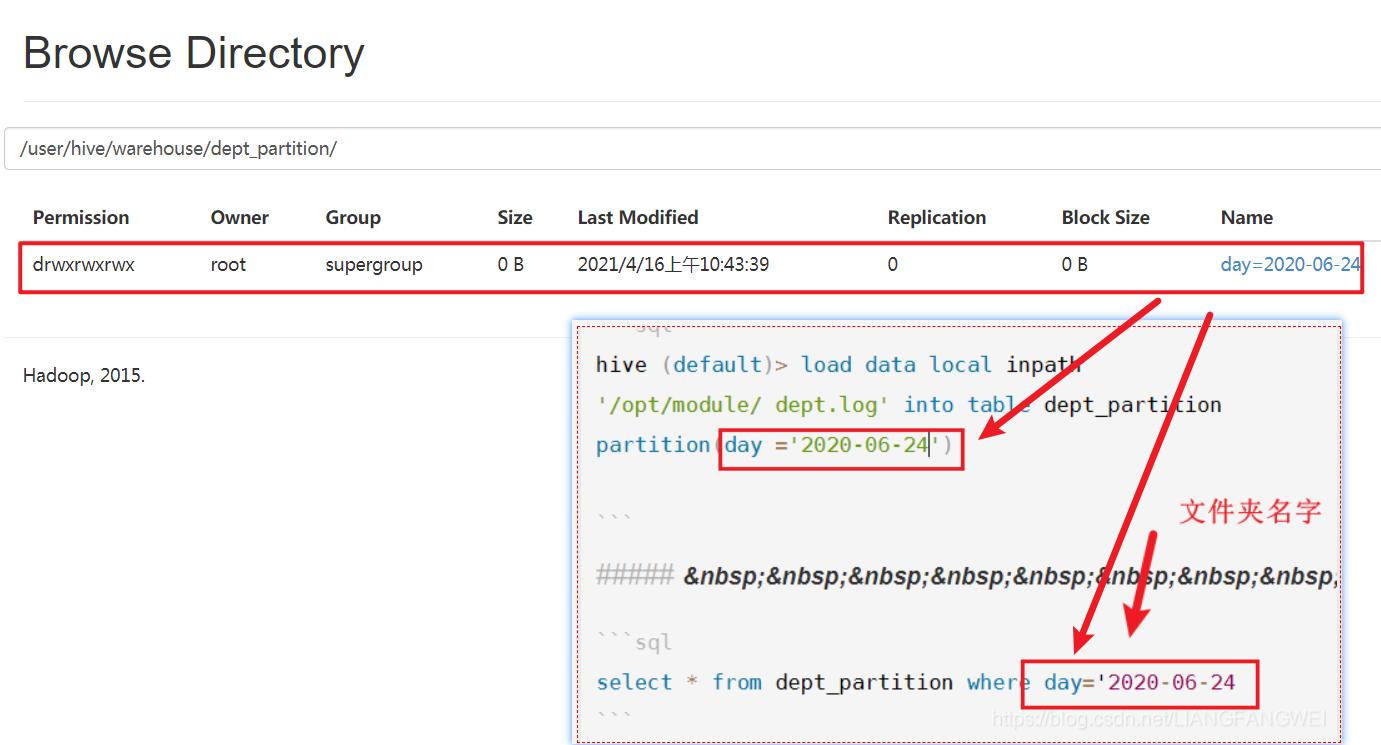Click the Last Modified column header
The width and height of the screenshot is (1381, 745).
tap(638, 218)
